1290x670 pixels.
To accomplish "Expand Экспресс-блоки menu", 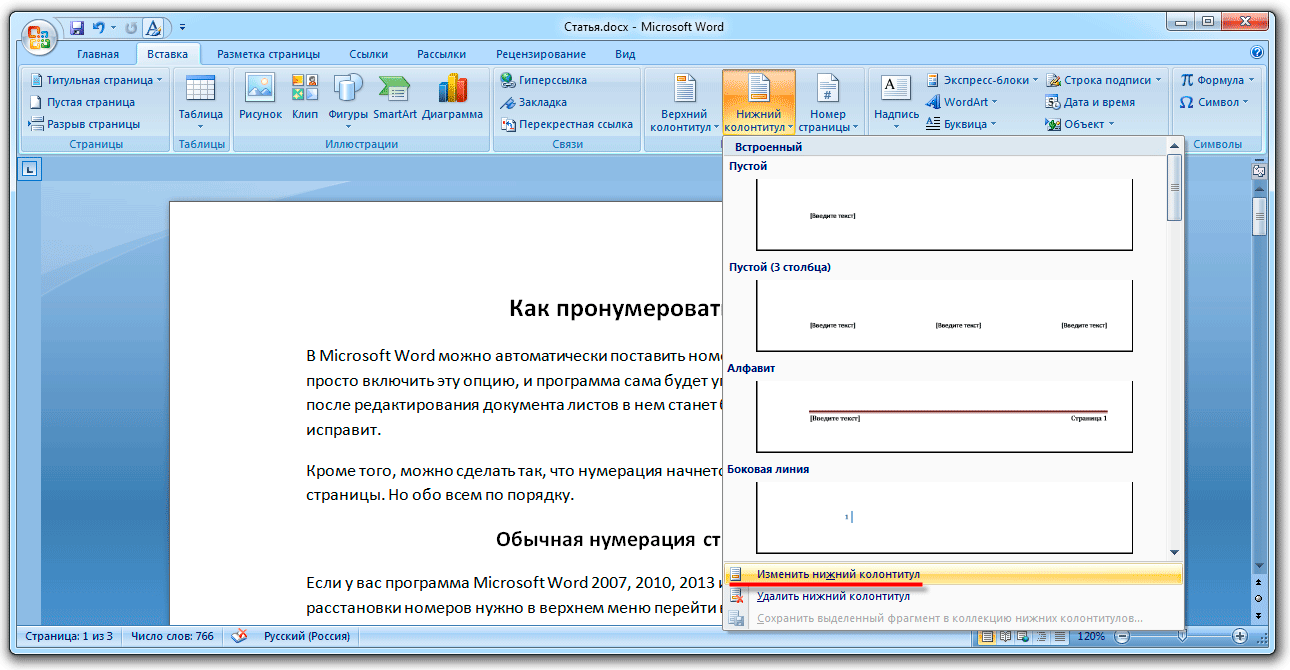I will tap(982, 80).
